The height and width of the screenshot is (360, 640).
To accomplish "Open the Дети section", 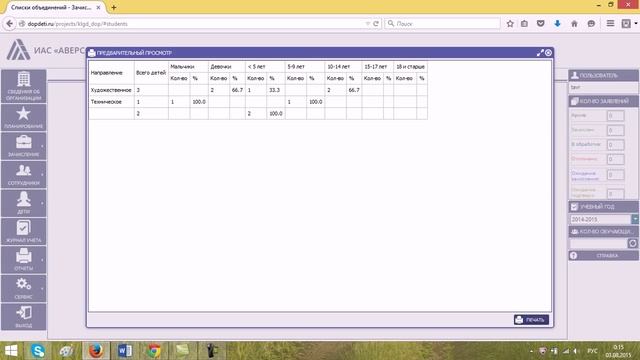I will tap(24, 203).
